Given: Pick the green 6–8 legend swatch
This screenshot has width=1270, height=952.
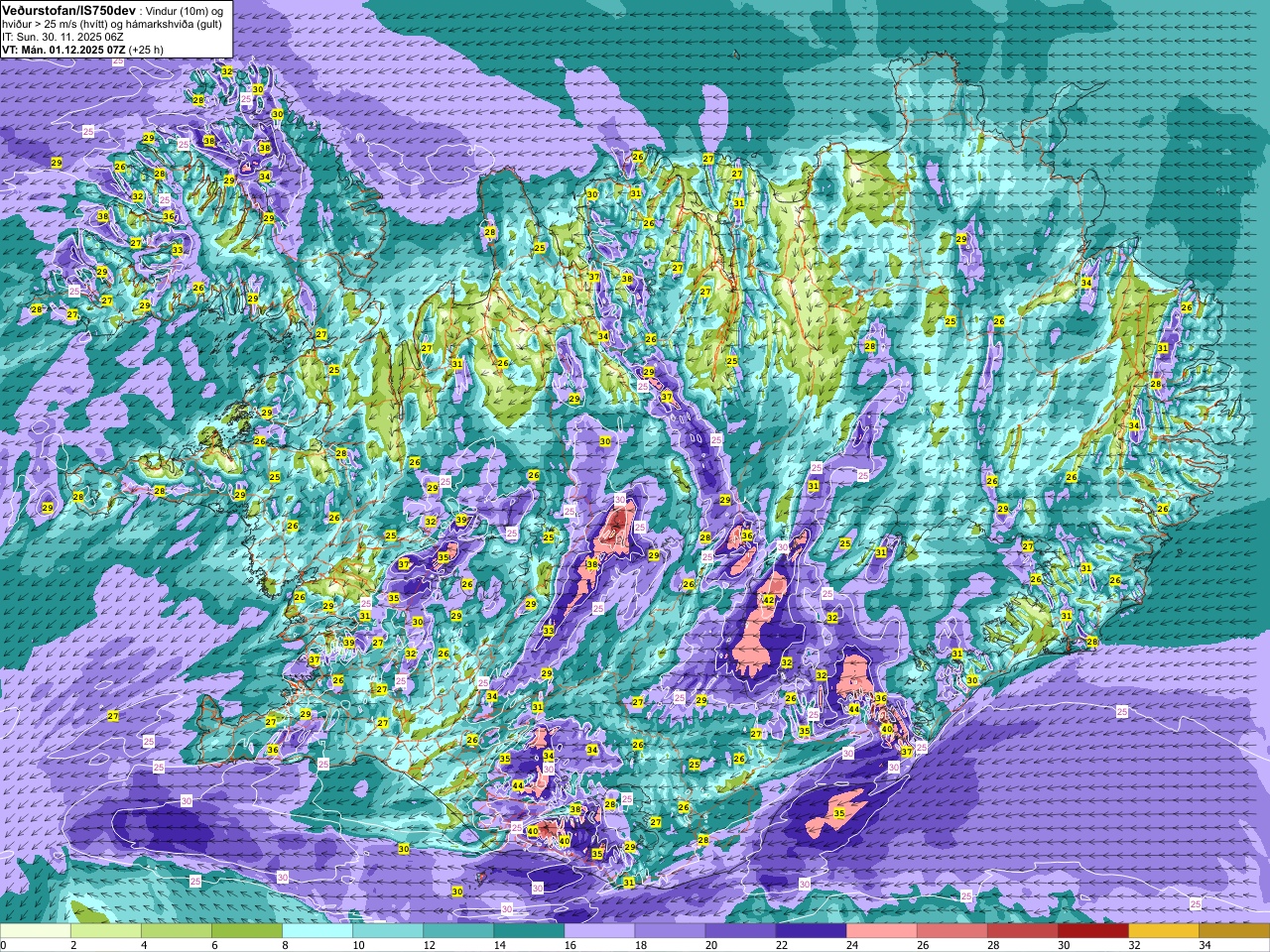Looking at the screenshot, I should tap(247, 931).
